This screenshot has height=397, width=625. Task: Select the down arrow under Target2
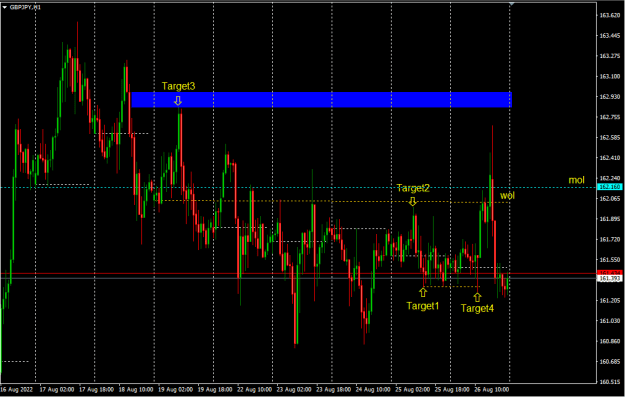coord(413,201)
